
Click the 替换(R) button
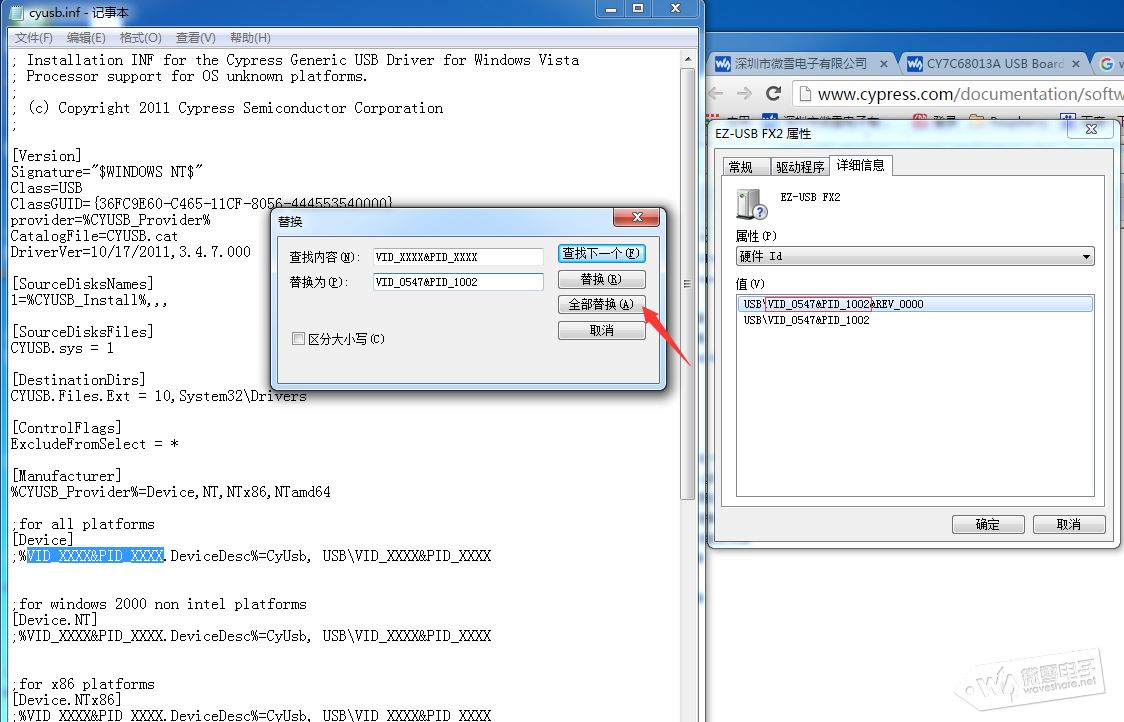(601, 279)
